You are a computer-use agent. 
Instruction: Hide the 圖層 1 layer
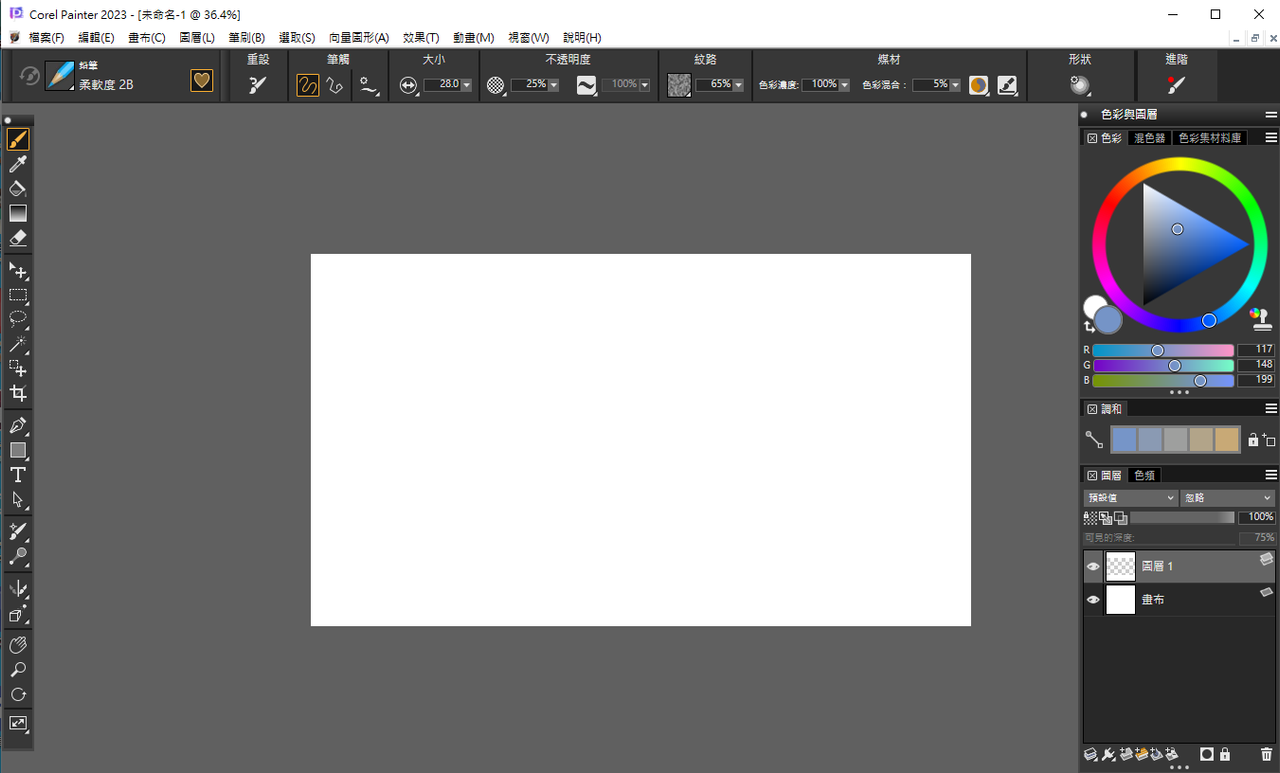(x=1092, y=565)
